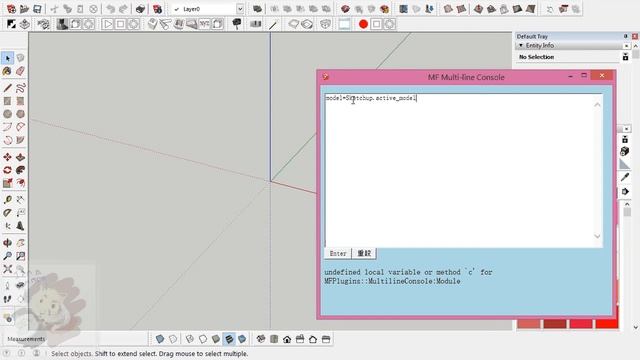Toggle the Back Edges style
This screenshot has height=360, width=640.
(173, 339)
